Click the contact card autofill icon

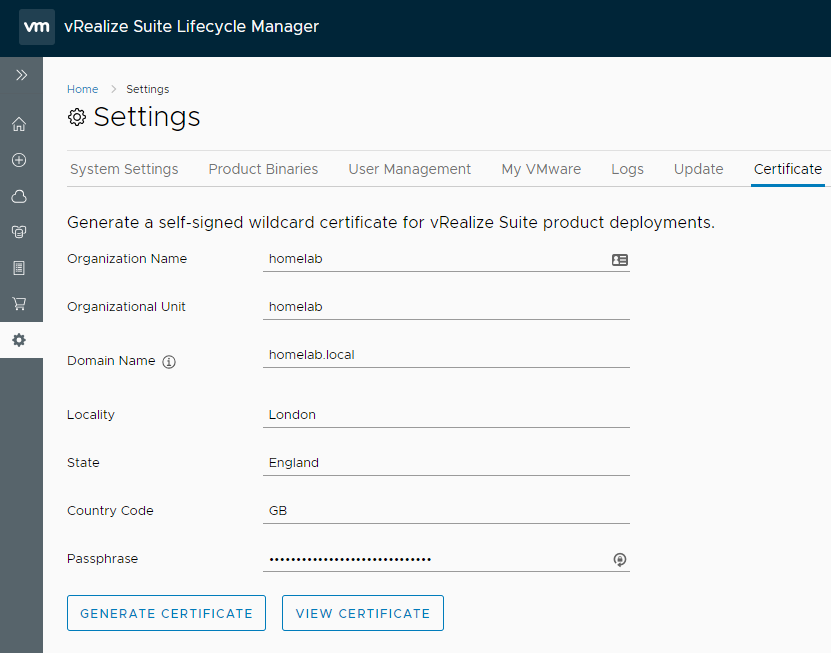pyautogui.click(x=620, y=260)
